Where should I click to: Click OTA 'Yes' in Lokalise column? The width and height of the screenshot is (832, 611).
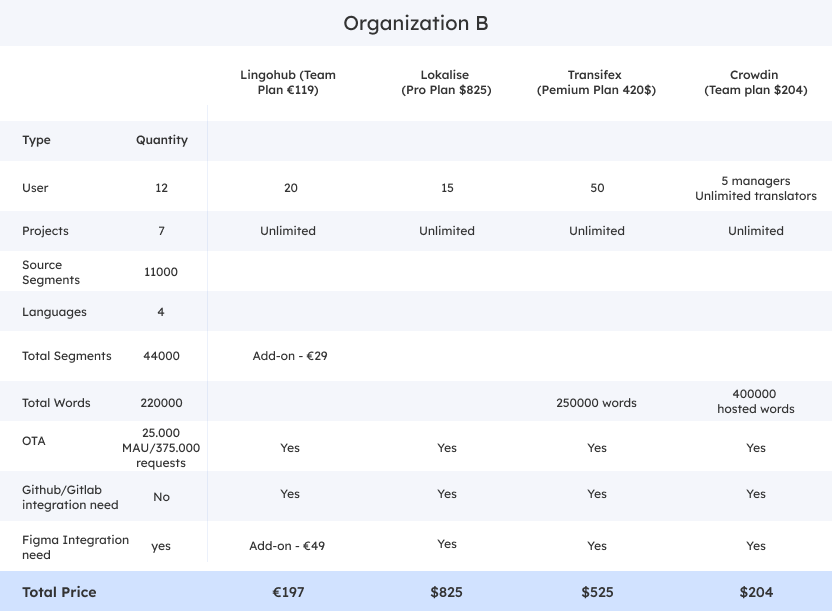click(447, 448)
